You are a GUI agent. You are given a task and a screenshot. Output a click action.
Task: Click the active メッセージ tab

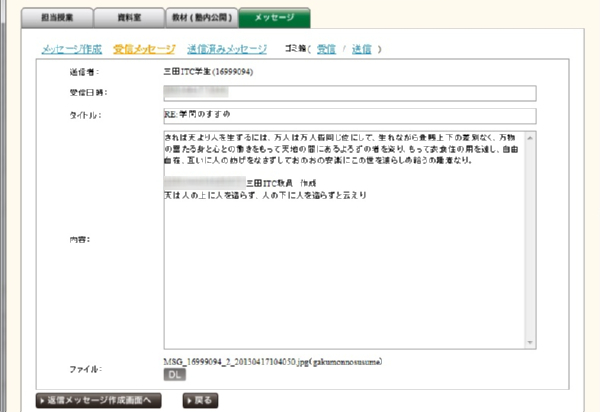tap(273, 17)
